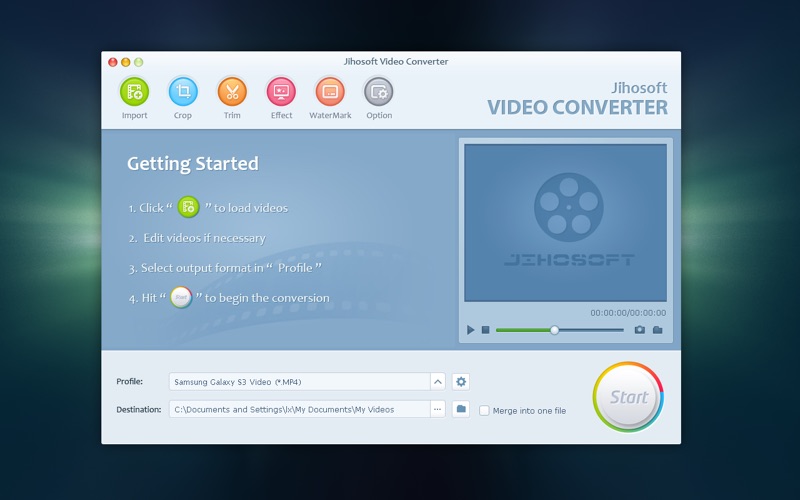Image resolution: width=800 pixels, height=500 pixels.
Task: Minimize window with the yellow button
Action: tap(126, 62)
